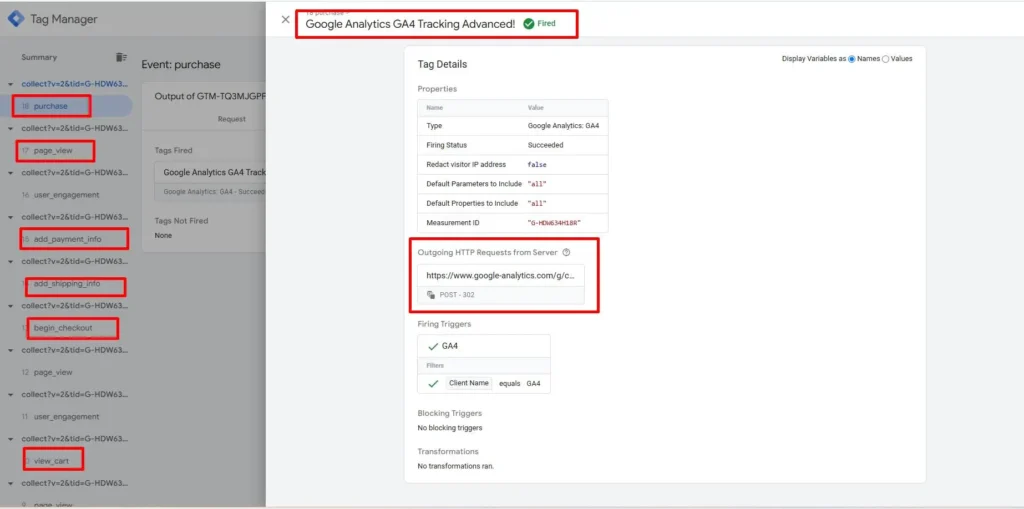This screenshot has height=509, width=1024.
Task: Click the Client Name variable chip
Action: point(469,384)
